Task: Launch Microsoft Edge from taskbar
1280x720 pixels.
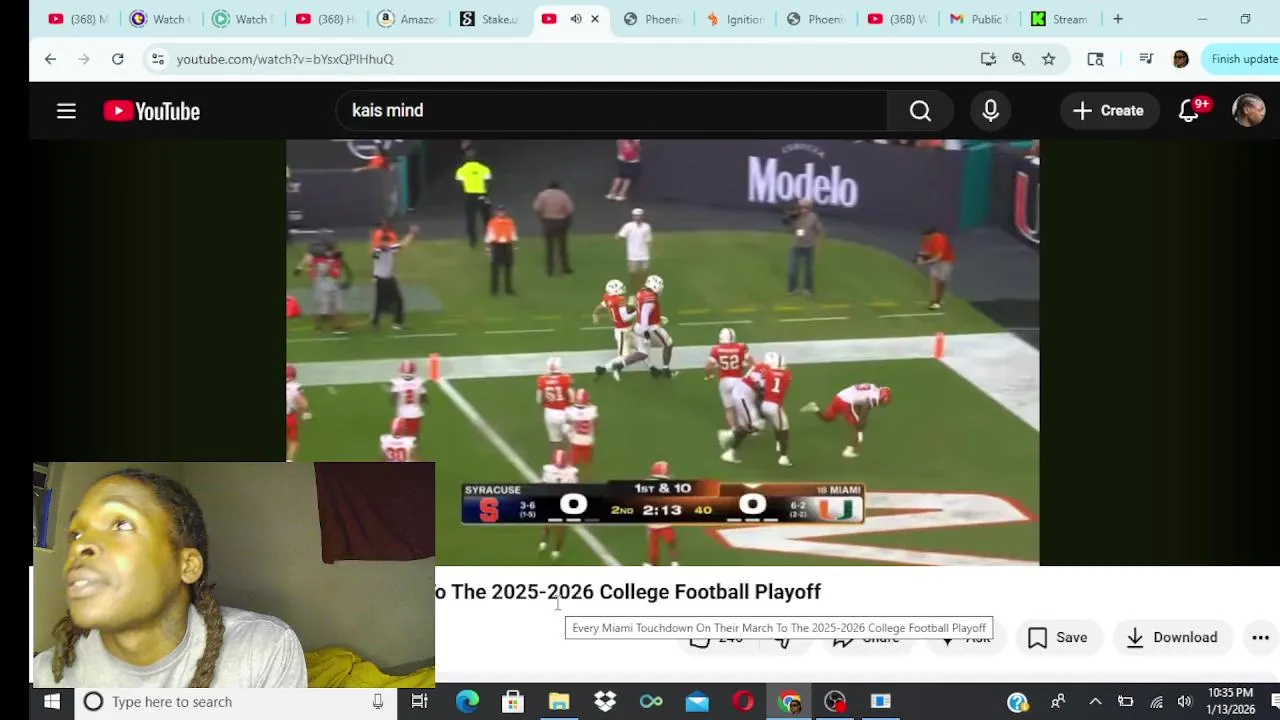Action: click(x=467, y=702)
